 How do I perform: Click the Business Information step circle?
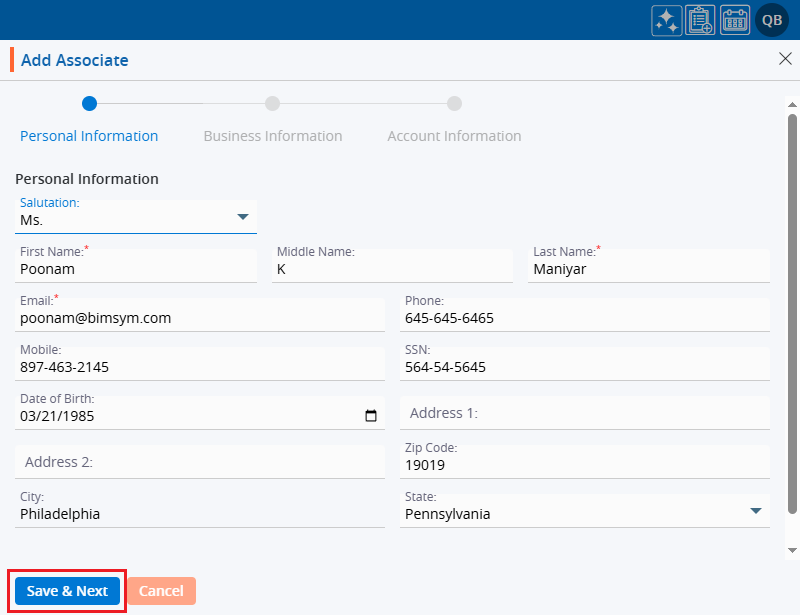tap(272, 103)
